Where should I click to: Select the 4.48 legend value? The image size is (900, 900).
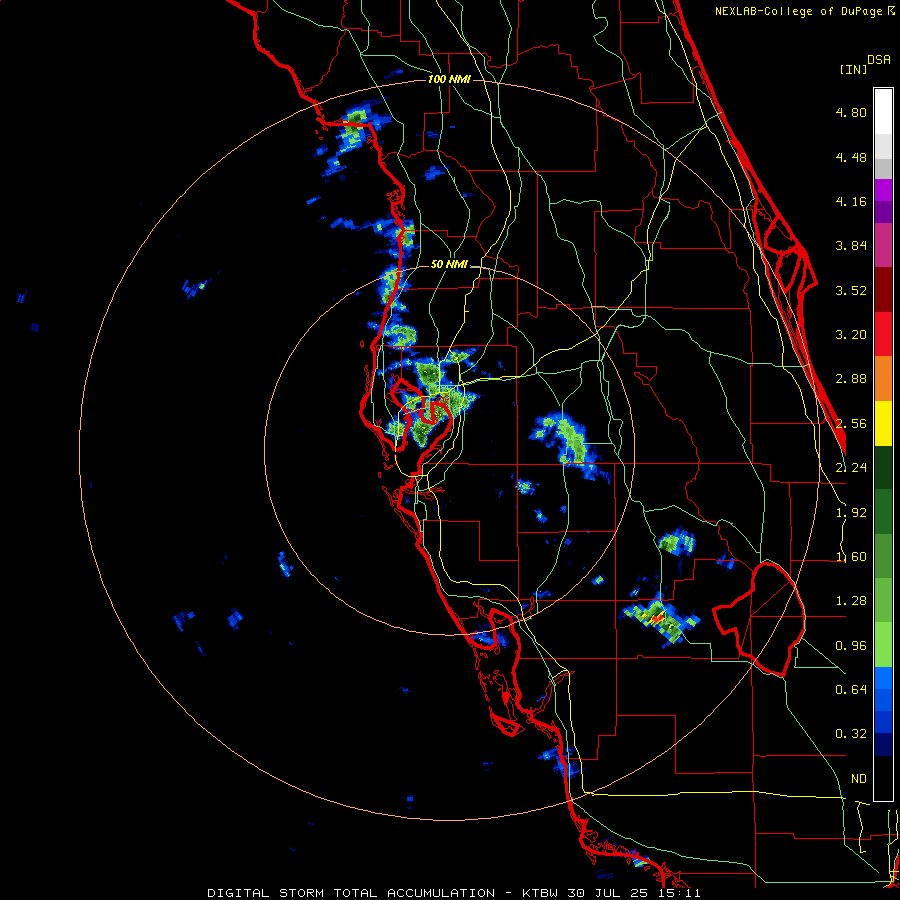pyautogui.click(x=851, y=157)
